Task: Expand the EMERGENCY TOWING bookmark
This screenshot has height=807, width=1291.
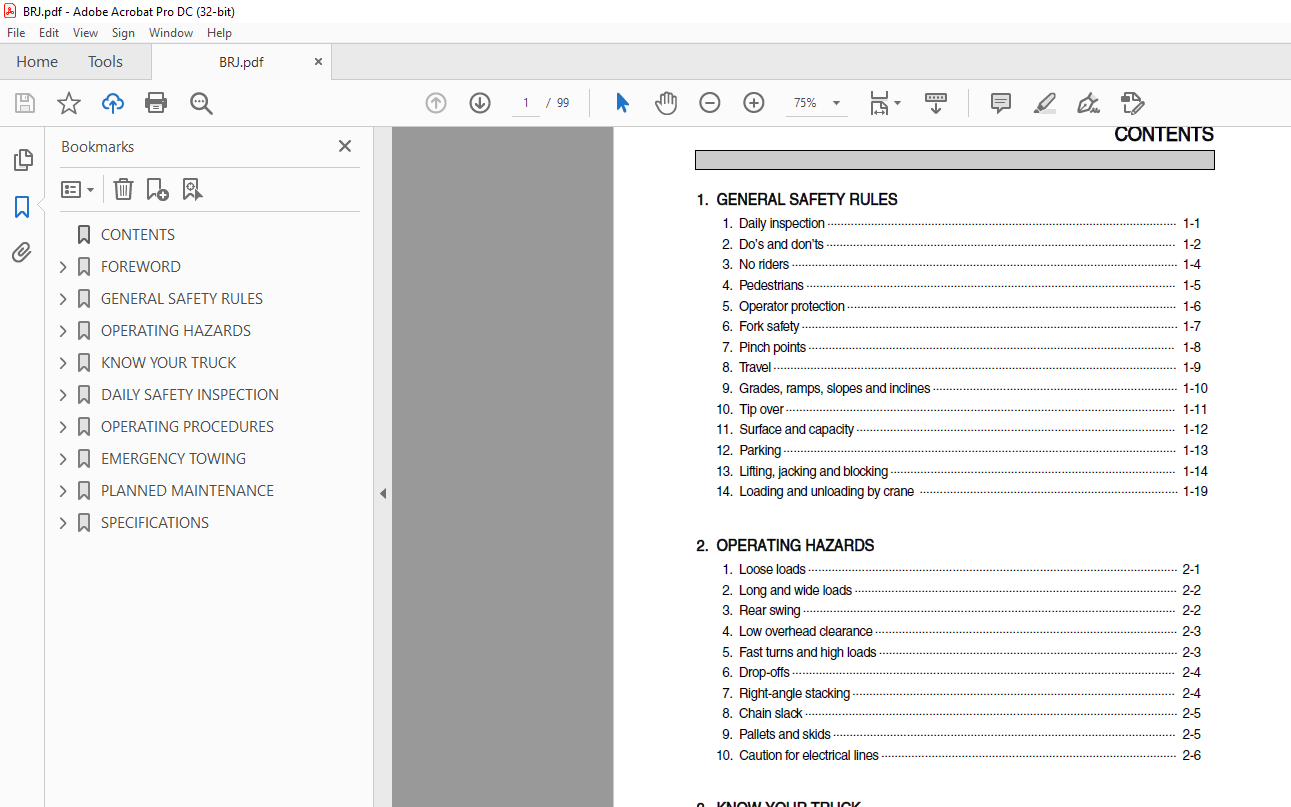Action: [63, 459]
